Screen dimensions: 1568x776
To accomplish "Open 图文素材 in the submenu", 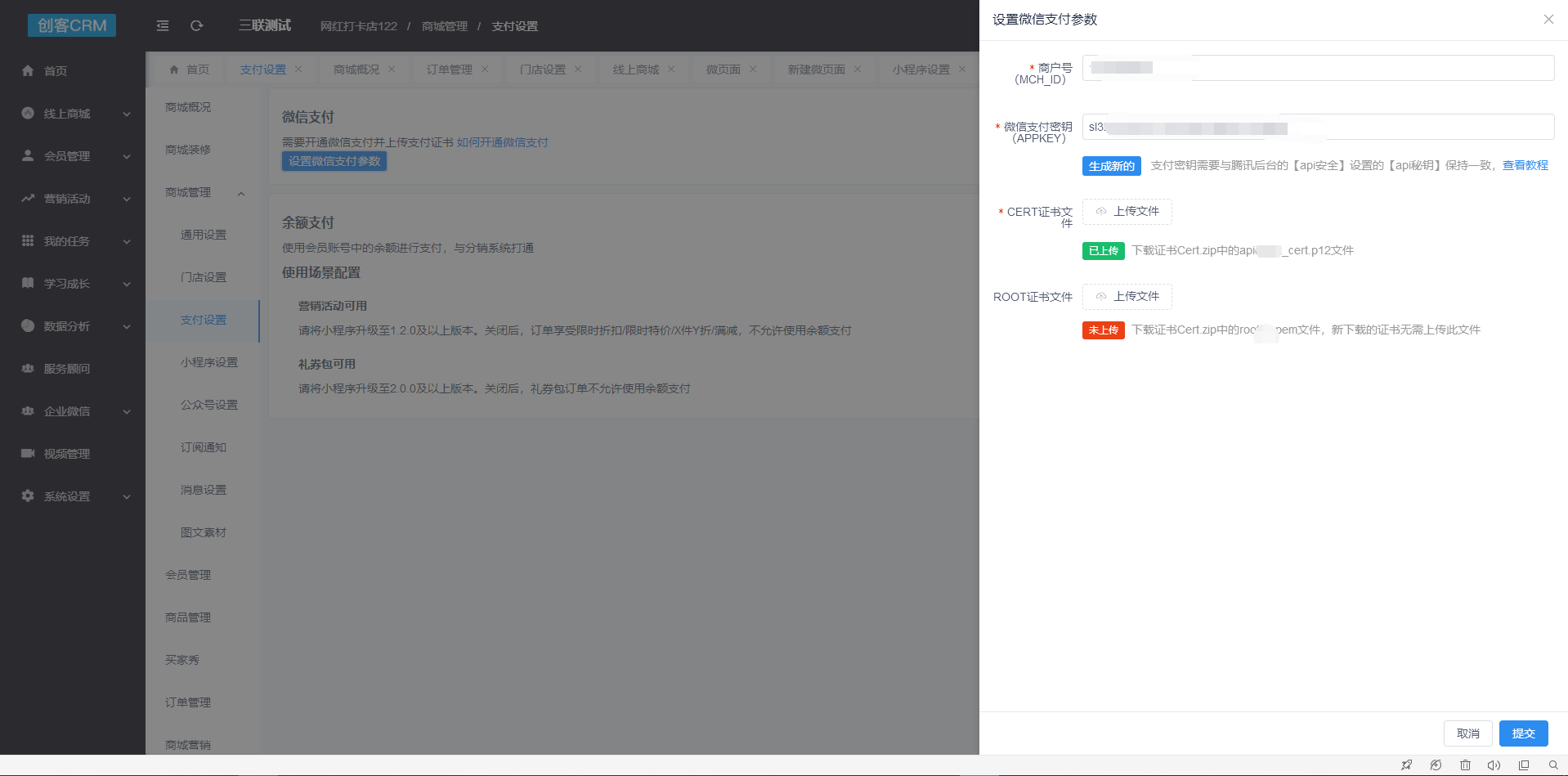I will tap(203, 532).
